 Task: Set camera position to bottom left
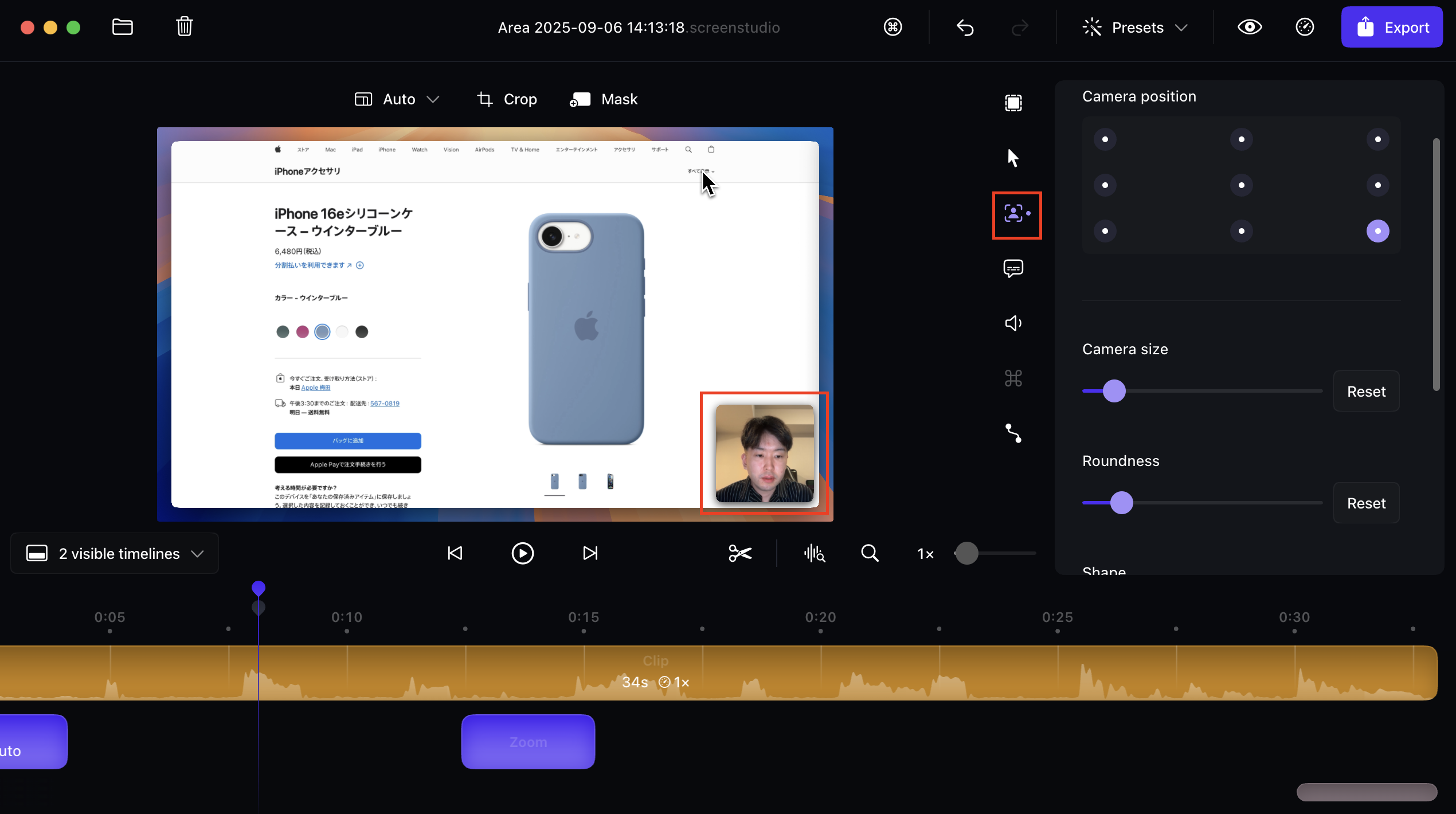click(1105, 231)
